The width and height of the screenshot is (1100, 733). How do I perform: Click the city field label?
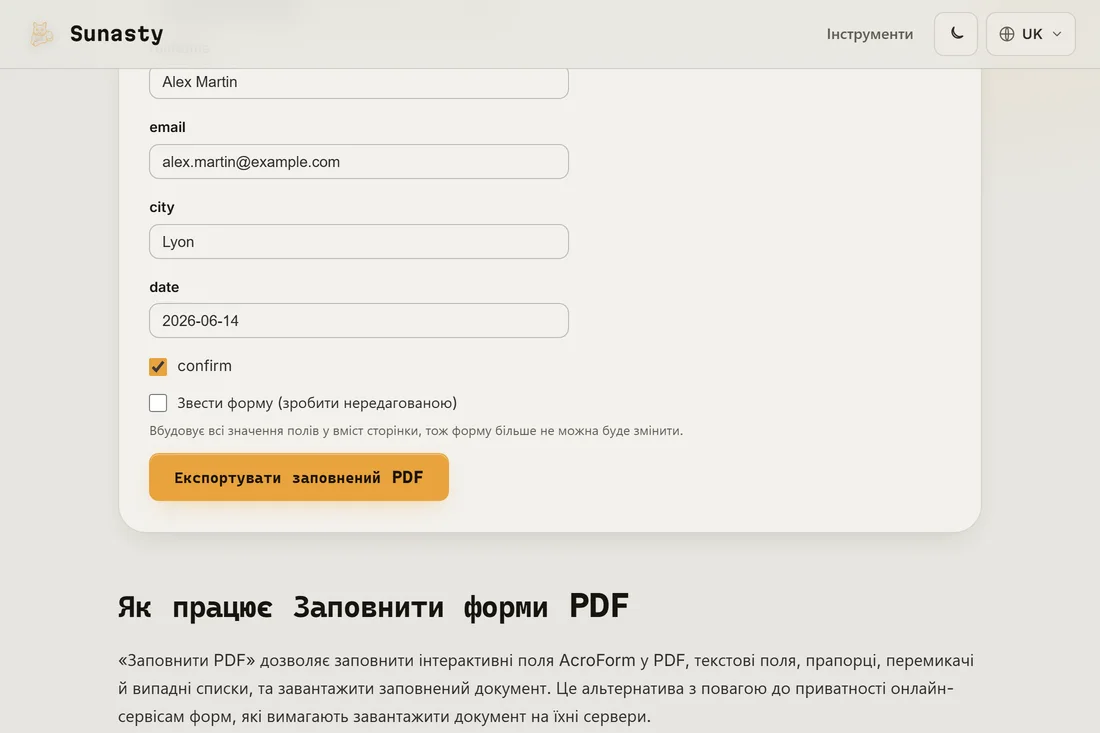click(x=162, y=207)
